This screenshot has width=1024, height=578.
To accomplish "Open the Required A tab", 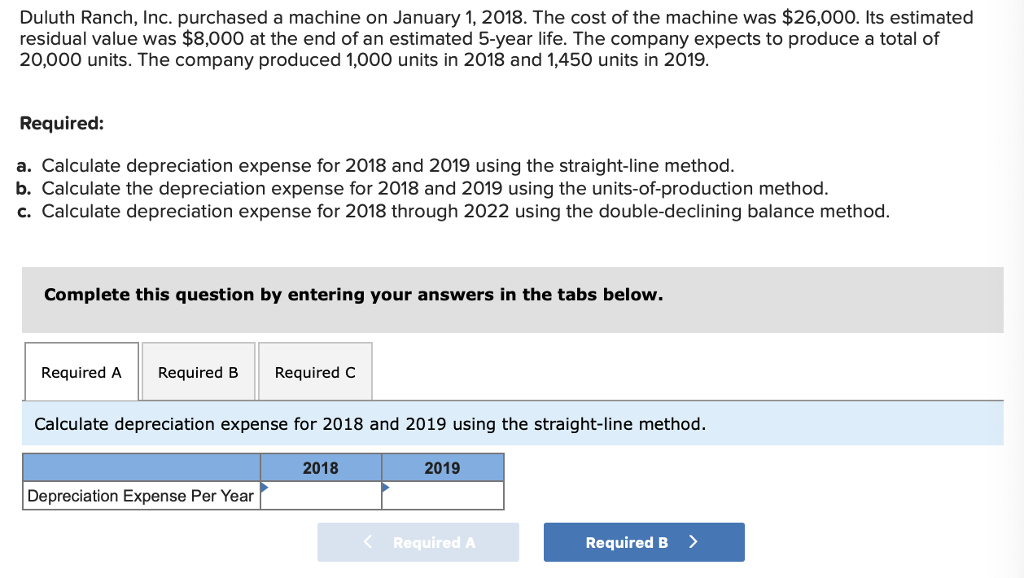I will (81, 372).
